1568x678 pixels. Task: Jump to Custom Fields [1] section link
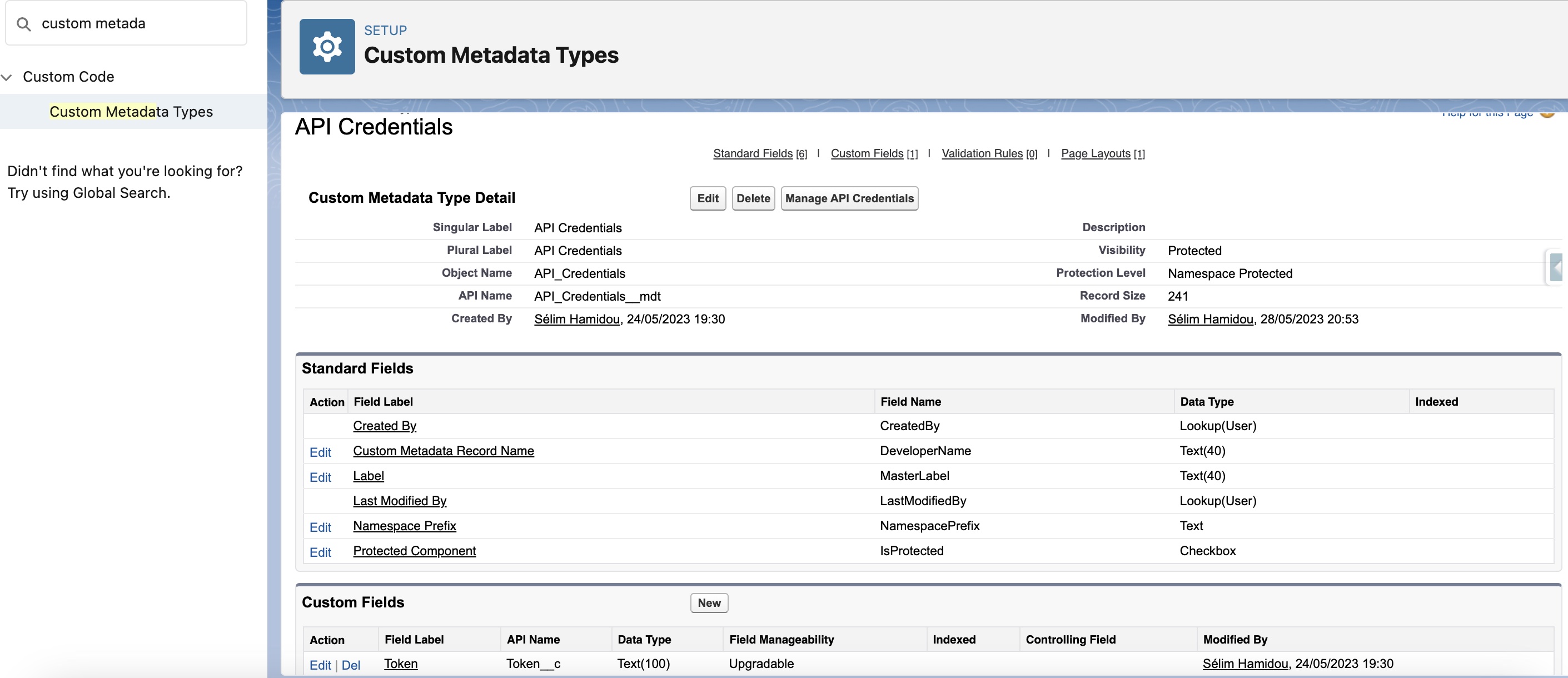click(874, 153)
